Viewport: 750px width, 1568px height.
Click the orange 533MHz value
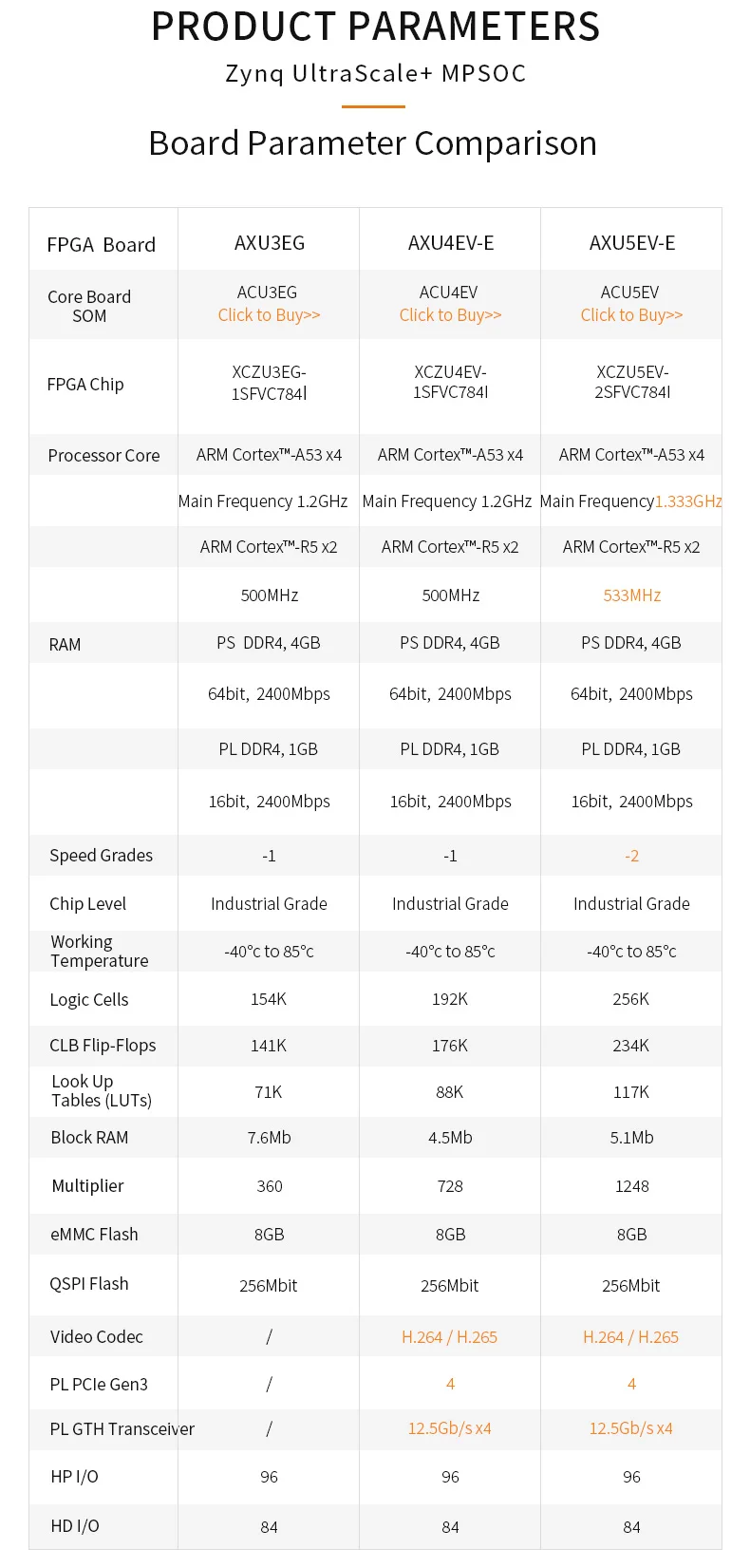tap(632, 595)
